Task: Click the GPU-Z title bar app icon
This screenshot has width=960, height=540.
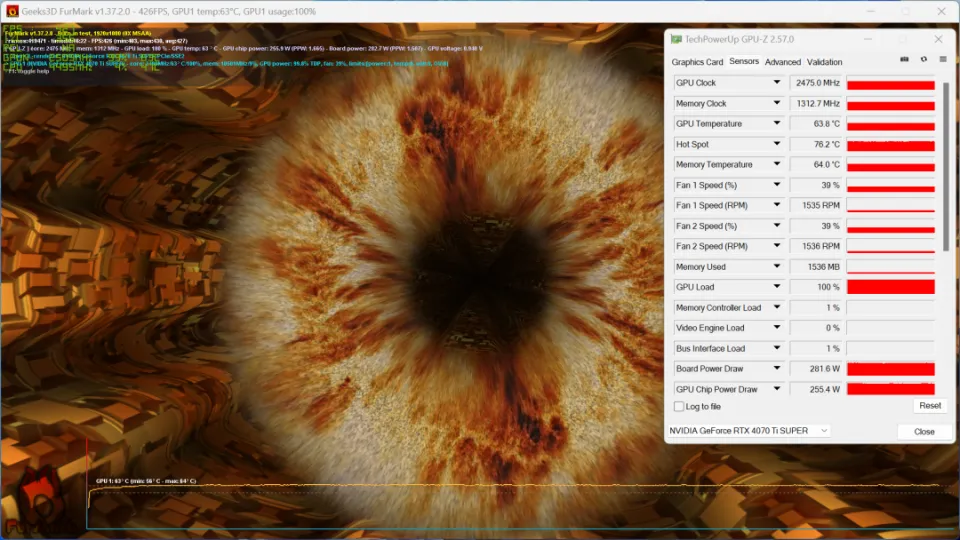Action: [676, 39]
